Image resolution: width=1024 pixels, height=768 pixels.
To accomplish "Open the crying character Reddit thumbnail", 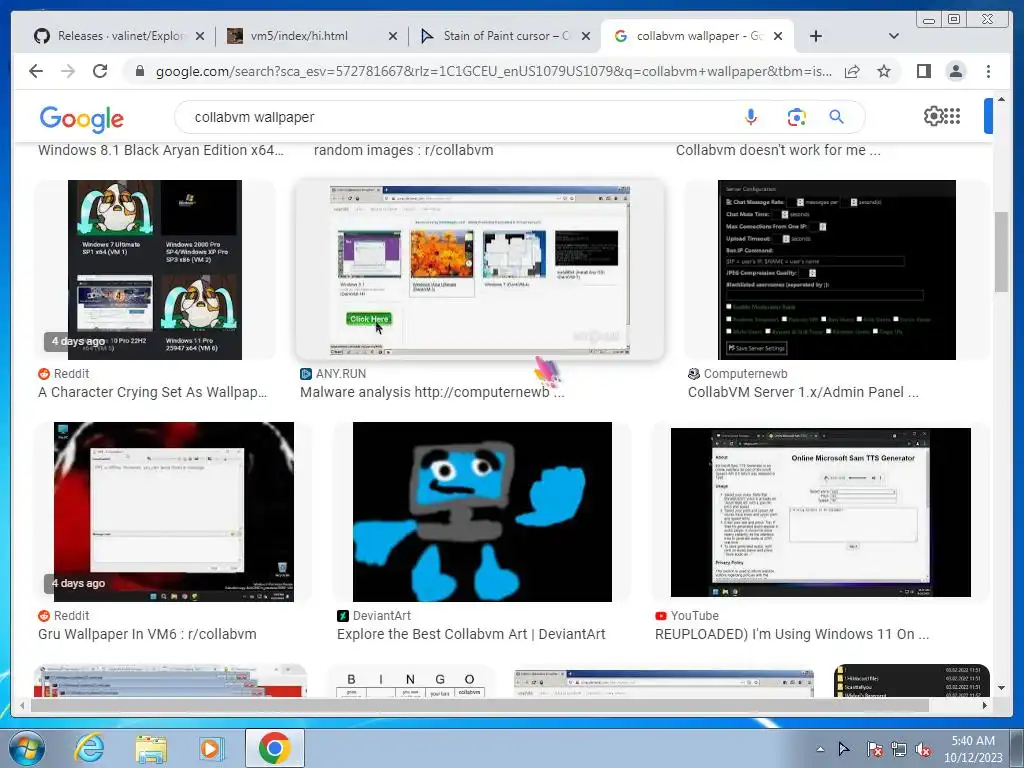I will click(x=155, y=270).
